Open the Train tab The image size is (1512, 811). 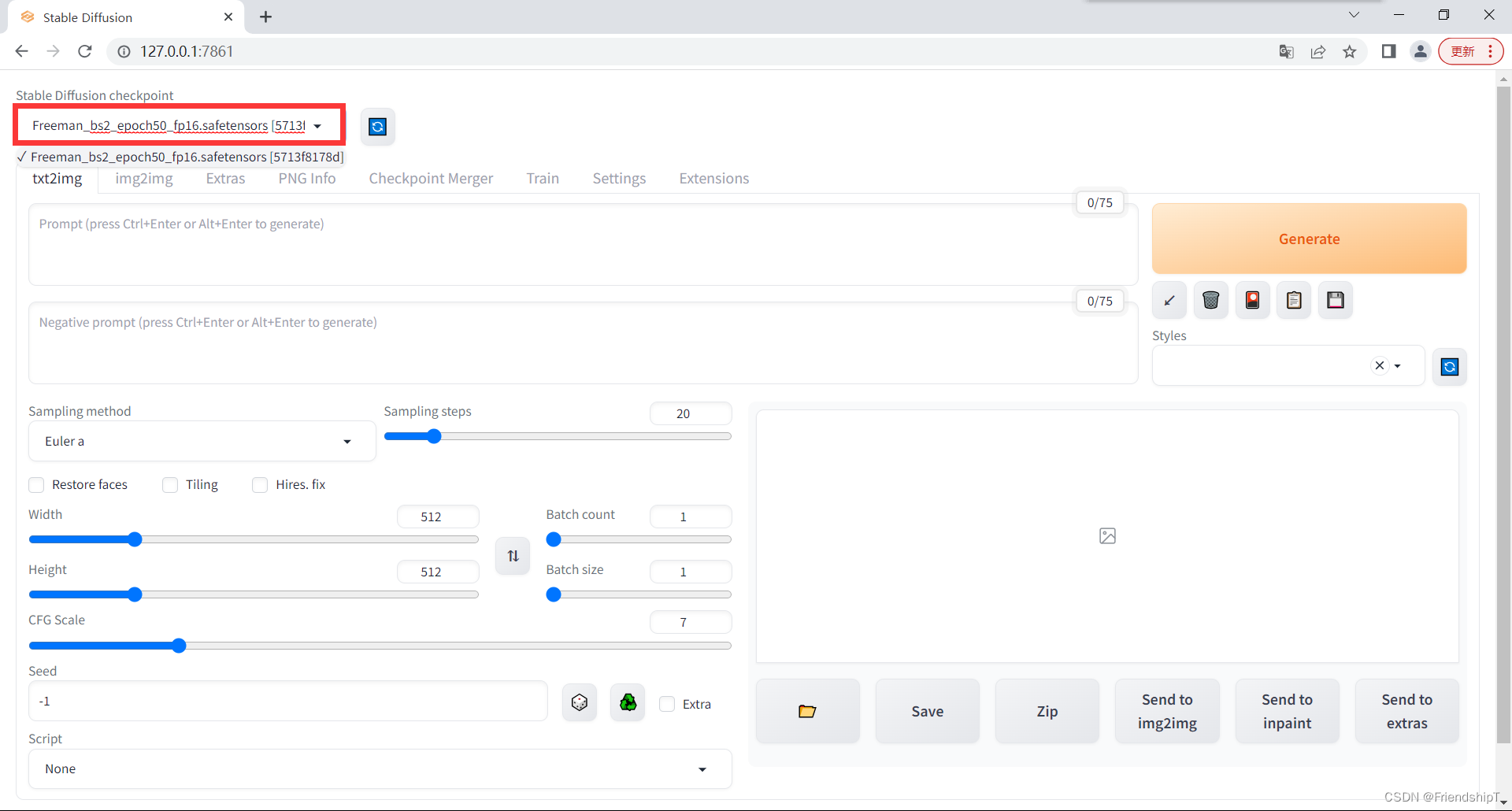543,178
